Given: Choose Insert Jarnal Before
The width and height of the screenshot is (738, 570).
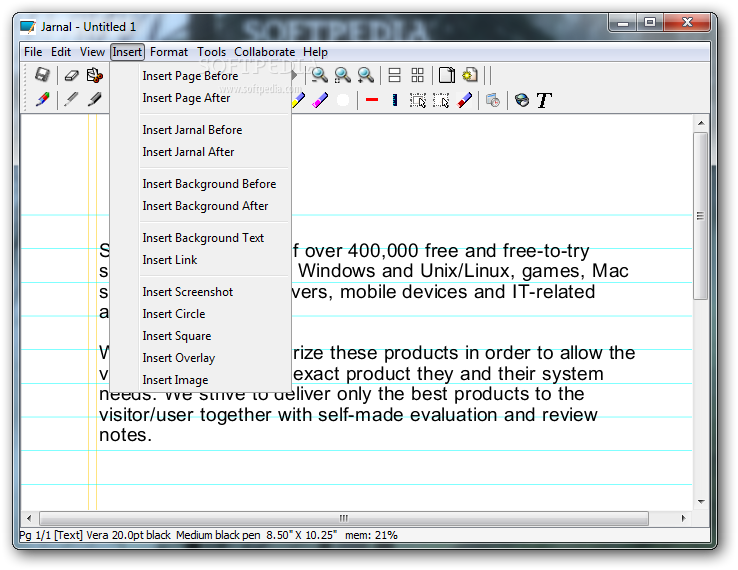Looking at the screenshot, I should click(201, 130).
